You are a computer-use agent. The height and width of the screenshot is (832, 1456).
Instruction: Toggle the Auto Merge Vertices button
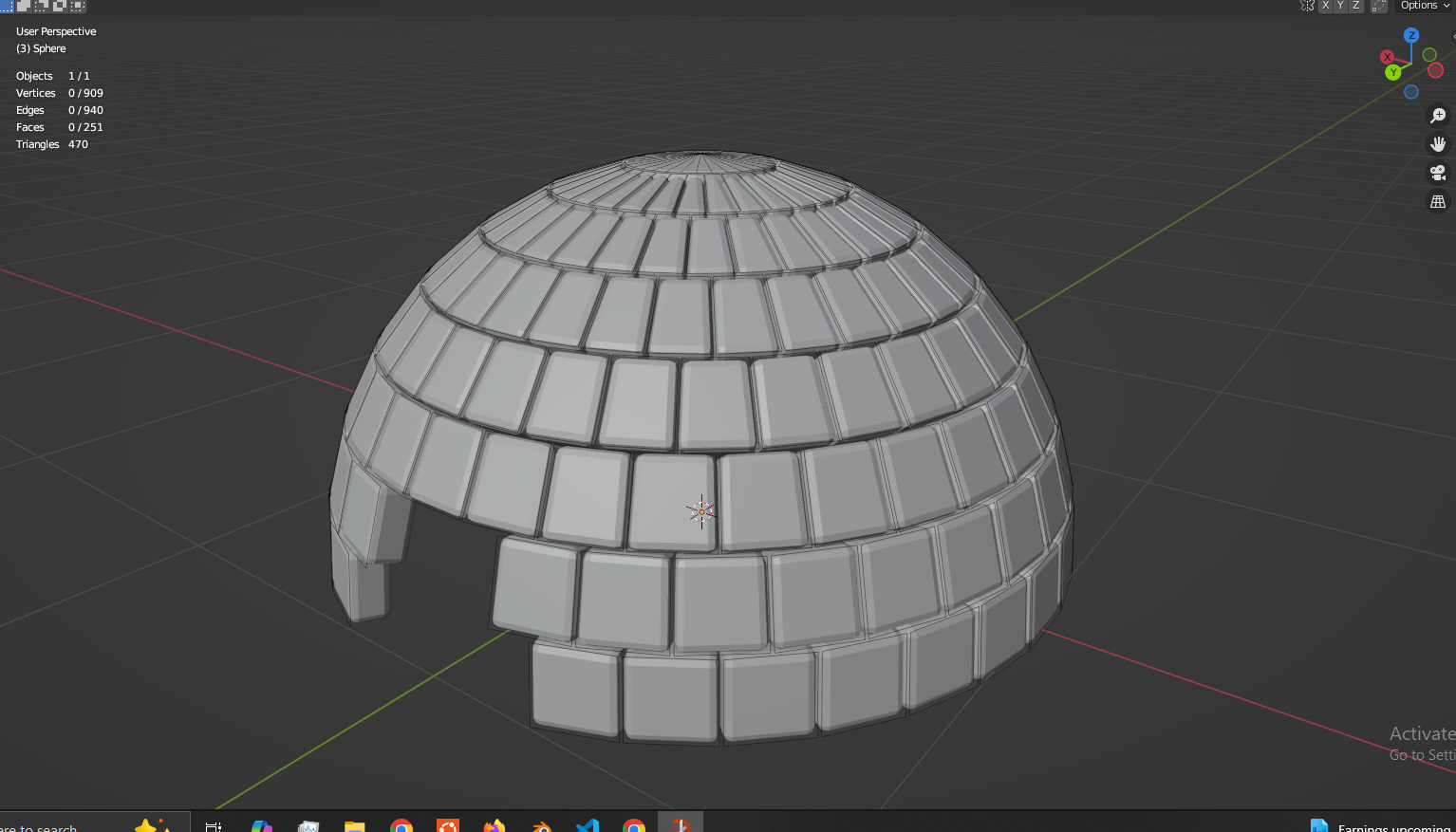coord(1379,5)
